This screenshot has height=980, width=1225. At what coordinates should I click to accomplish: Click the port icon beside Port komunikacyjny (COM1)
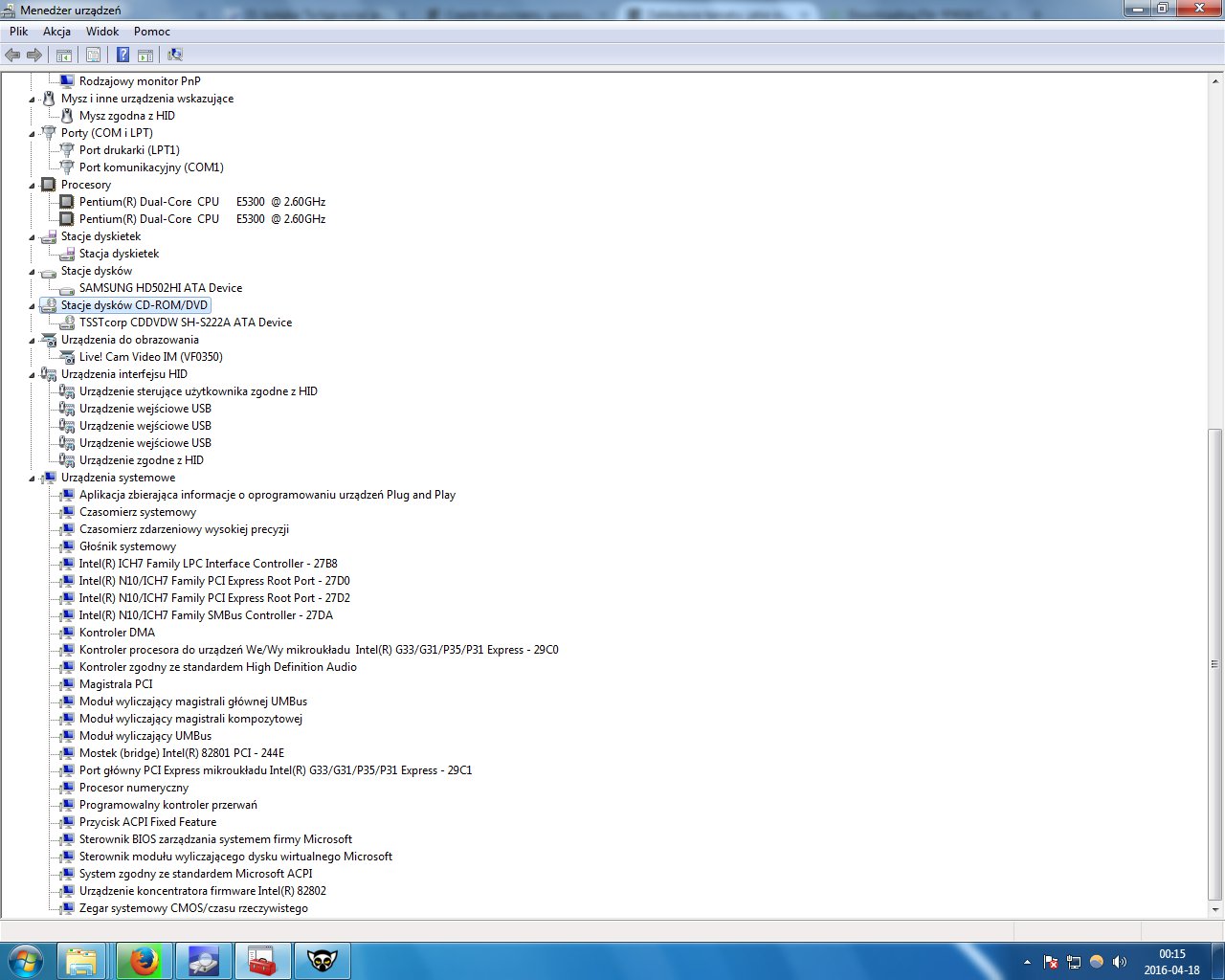tap(67, 167)
